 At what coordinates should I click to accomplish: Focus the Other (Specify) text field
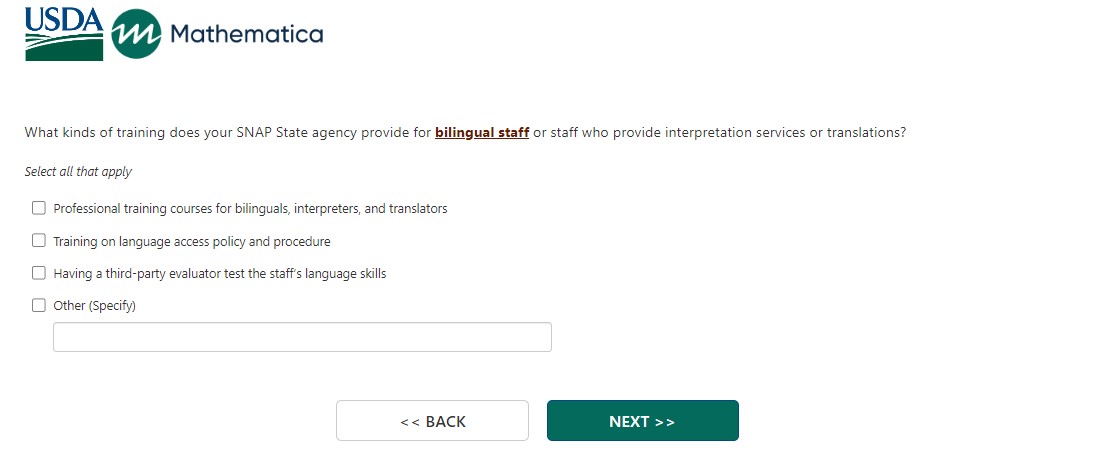coord(302,337)
